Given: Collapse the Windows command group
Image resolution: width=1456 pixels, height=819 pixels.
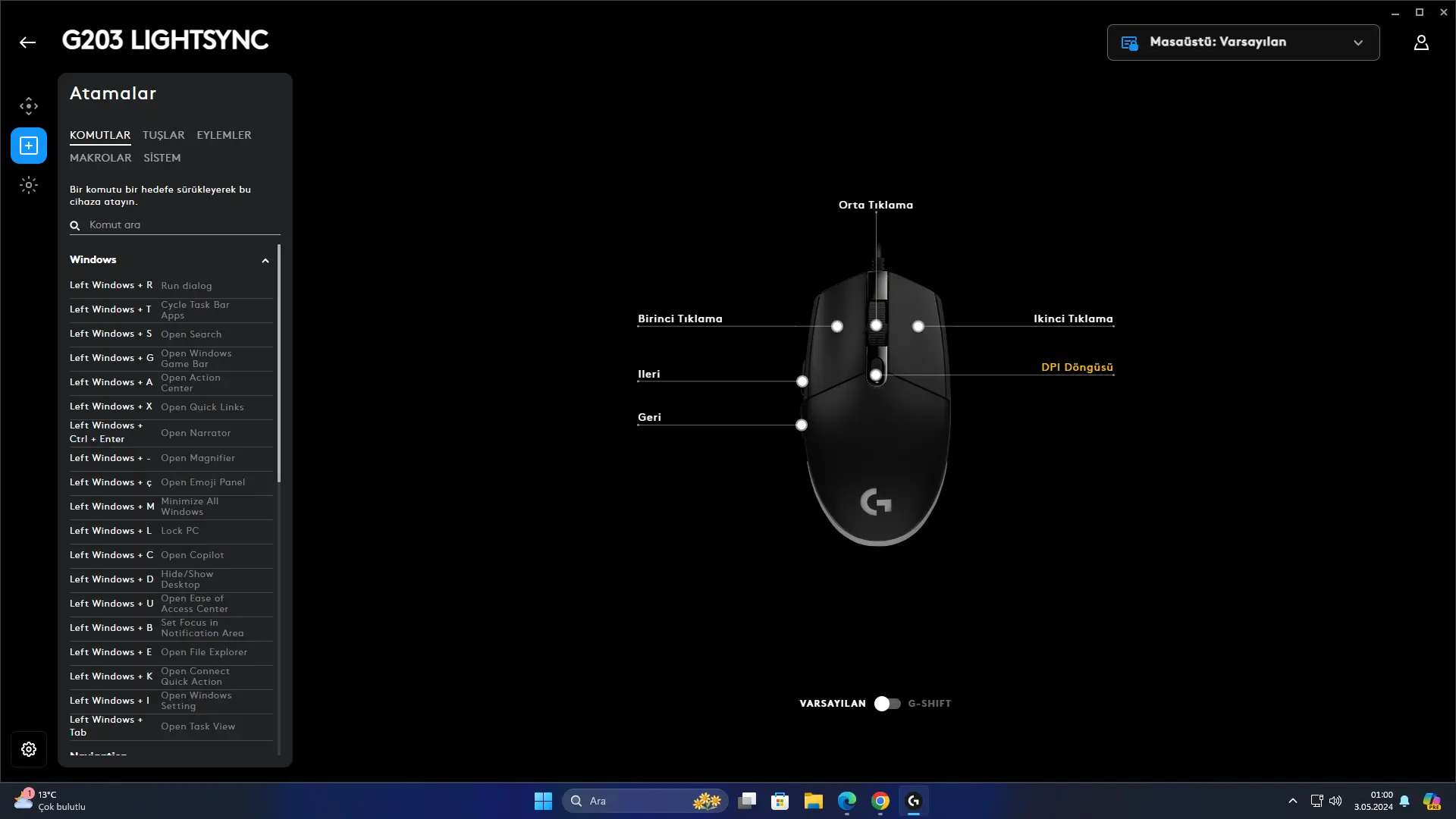Looking at the screenshot, I should pos(265,260).
